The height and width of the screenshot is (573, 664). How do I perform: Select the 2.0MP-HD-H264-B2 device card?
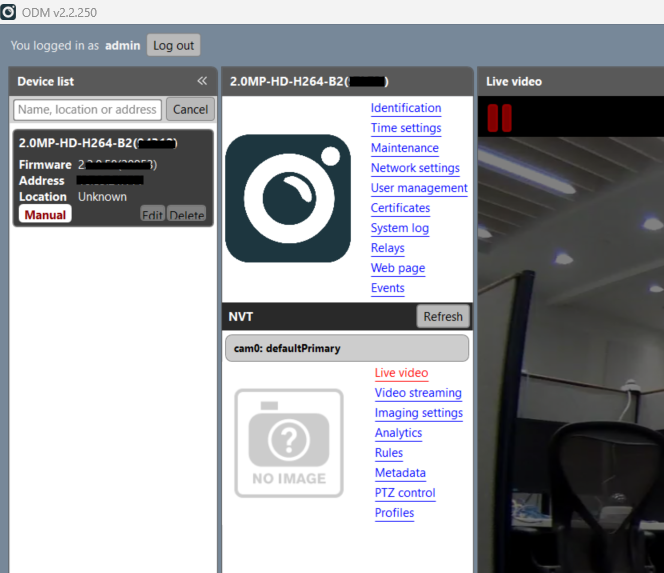[113, 178]
